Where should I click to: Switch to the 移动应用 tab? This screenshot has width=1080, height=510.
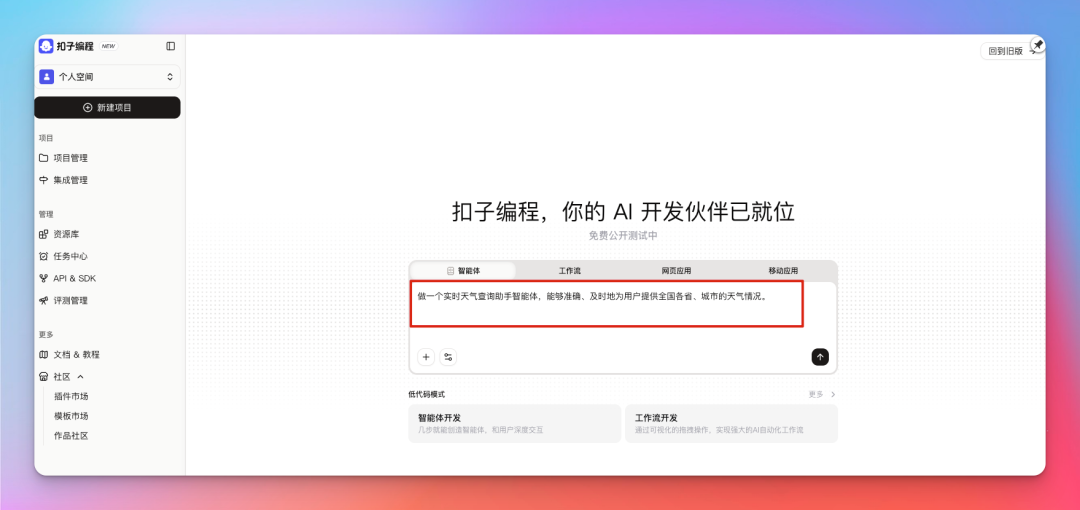(783, 271)
